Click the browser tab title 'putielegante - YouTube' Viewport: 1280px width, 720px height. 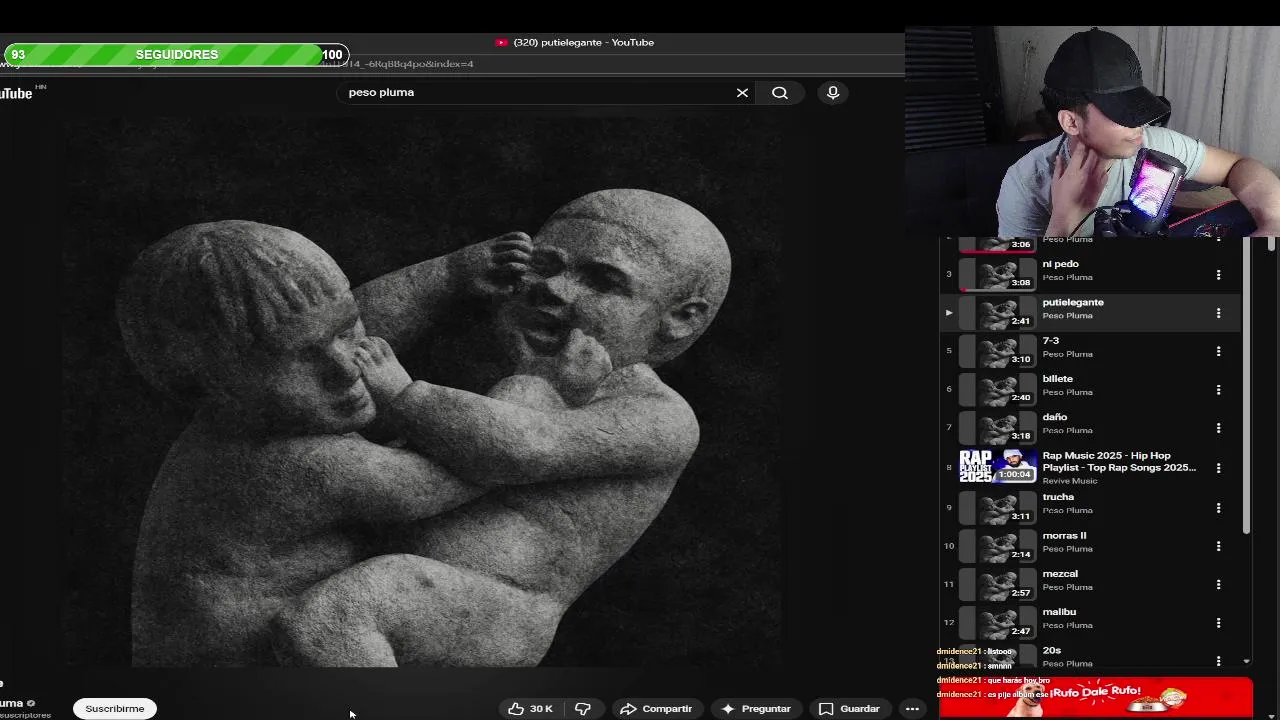point(583,42)
